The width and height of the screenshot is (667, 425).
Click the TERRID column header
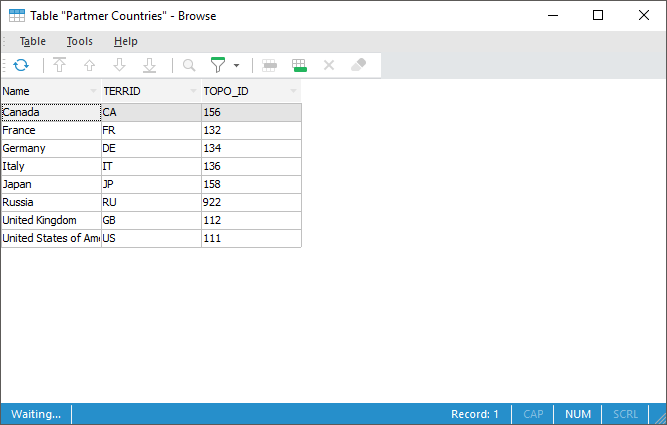click(x=151, y=91)
